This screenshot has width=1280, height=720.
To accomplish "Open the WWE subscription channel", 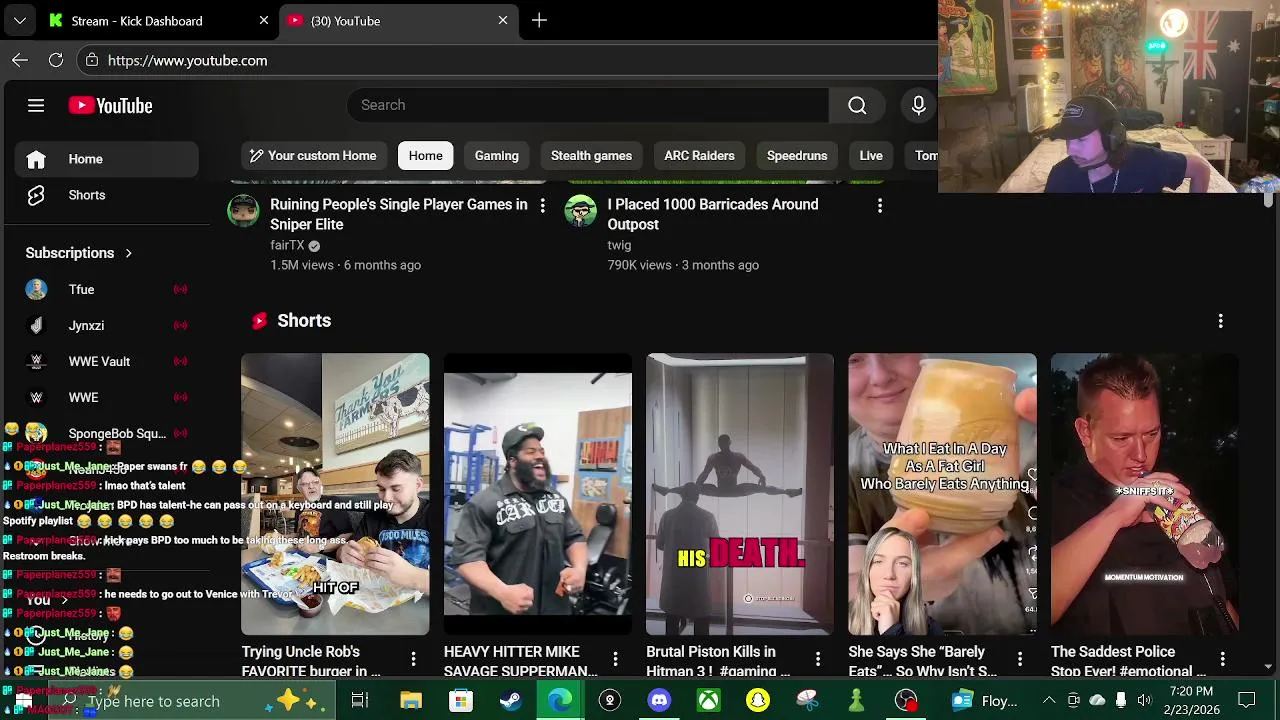I will click(107, 397).
